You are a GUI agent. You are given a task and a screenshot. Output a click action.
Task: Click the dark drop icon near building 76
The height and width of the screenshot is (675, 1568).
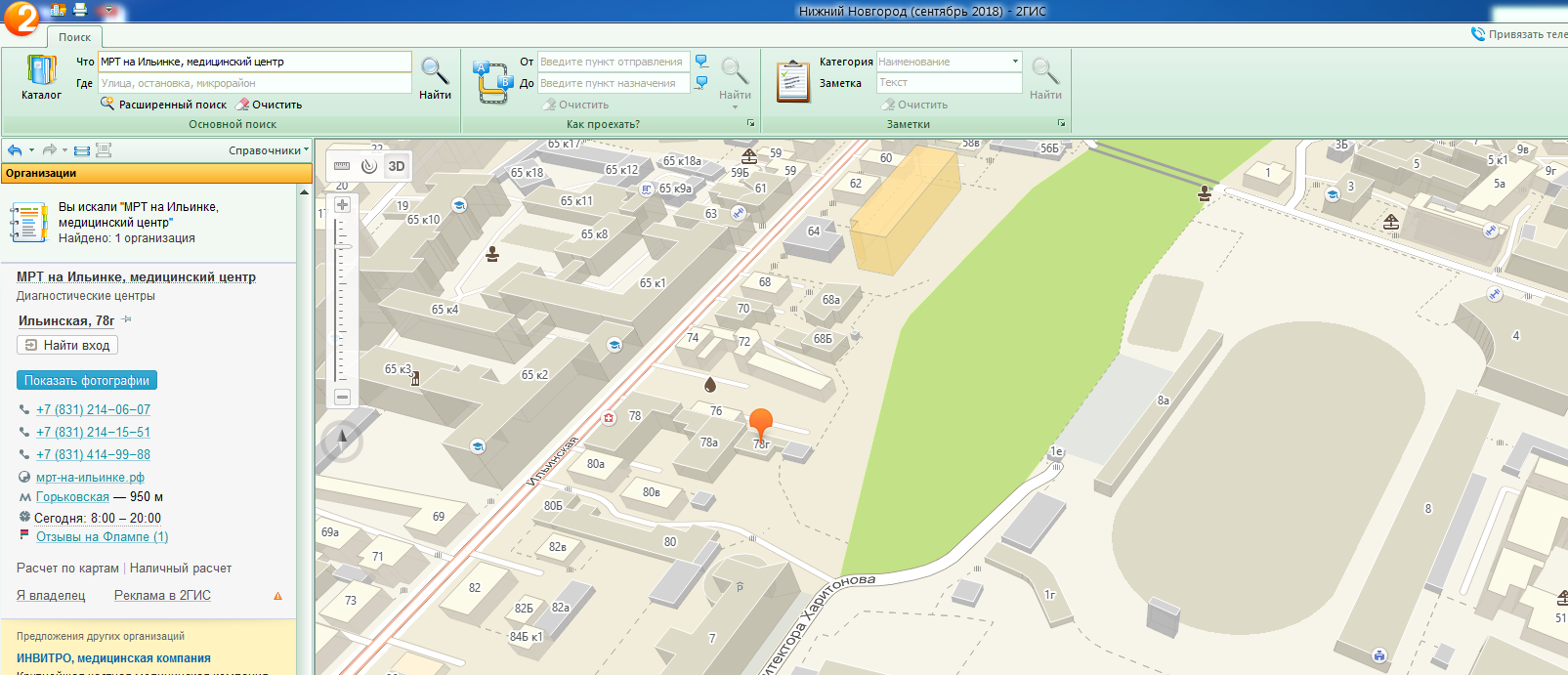click(x=710, y=385)
